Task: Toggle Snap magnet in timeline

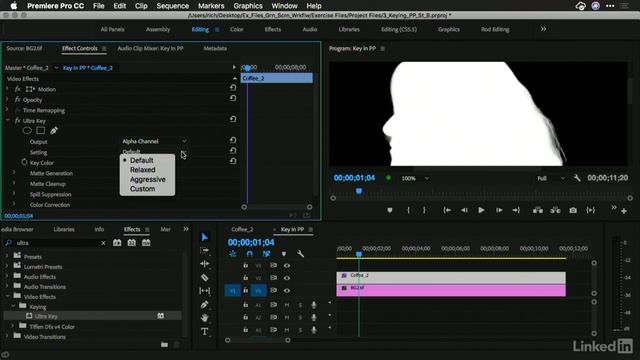Action: tap(249, 254)
